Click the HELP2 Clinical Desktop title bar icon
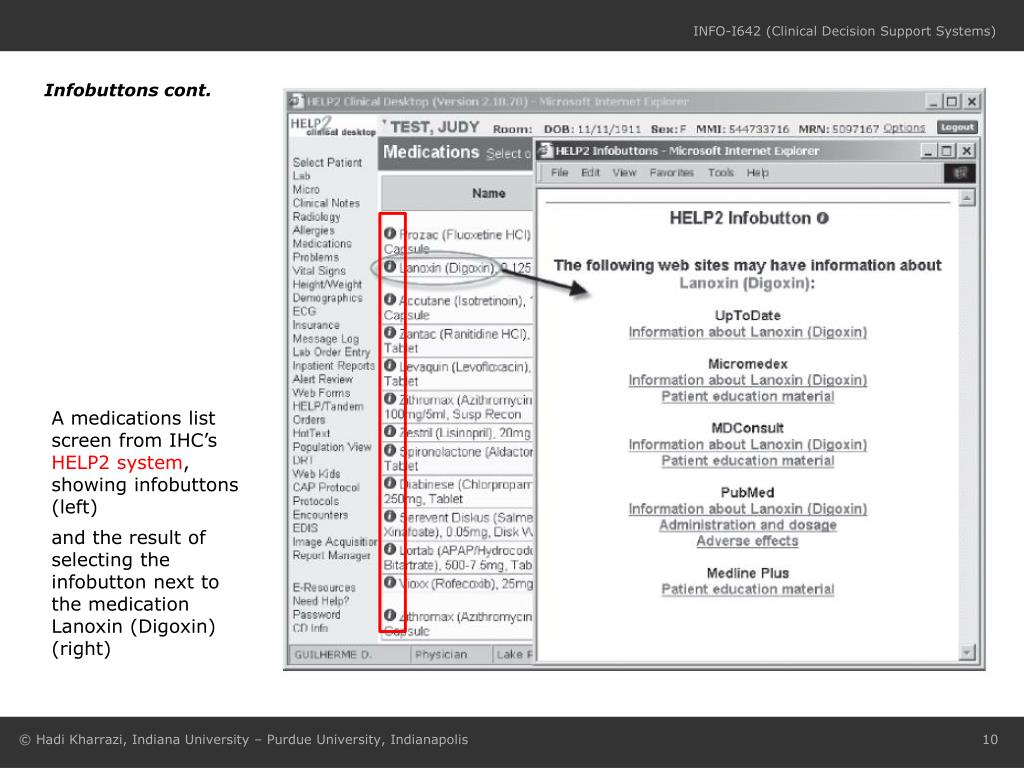1024x768 pixels. [x=296, y=101]
